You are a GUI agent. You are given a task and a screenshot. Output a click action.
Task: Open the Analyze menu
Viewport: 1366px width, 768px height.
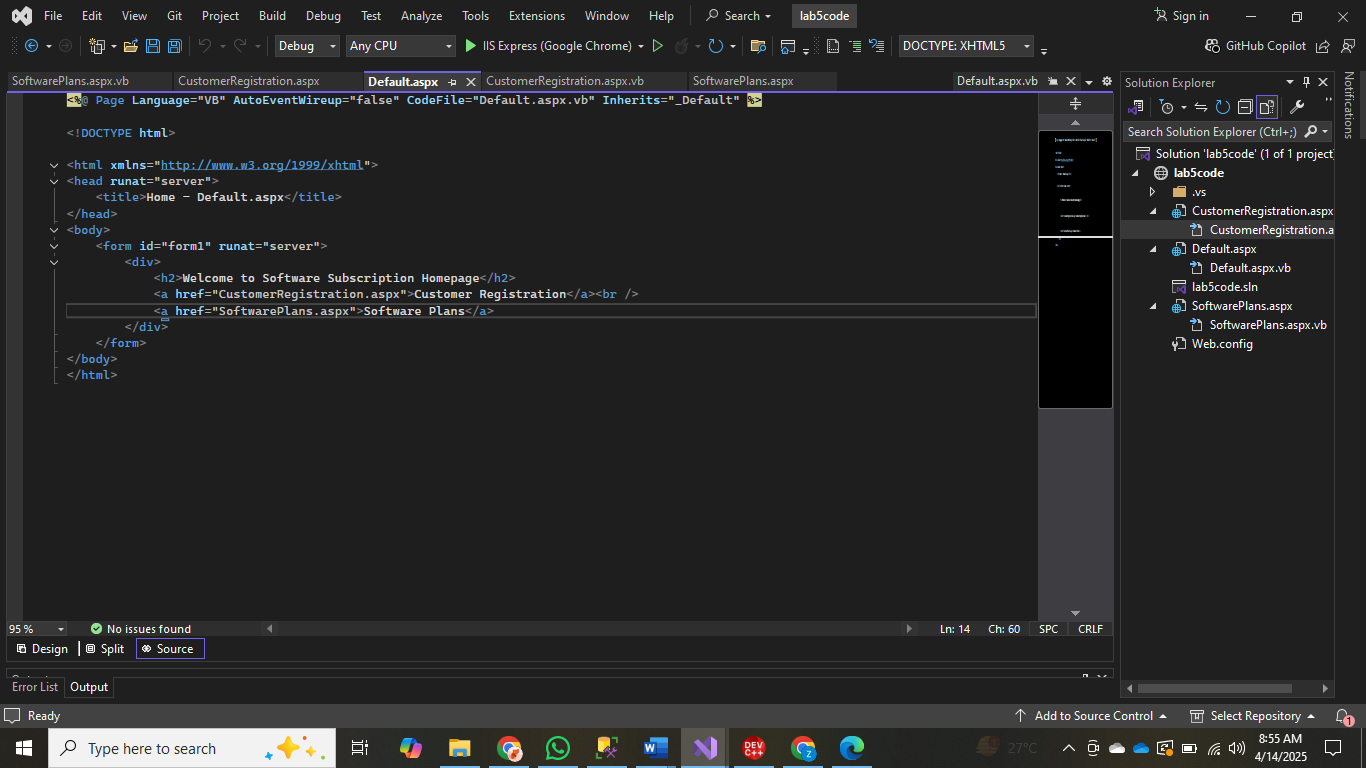point(421,16)
